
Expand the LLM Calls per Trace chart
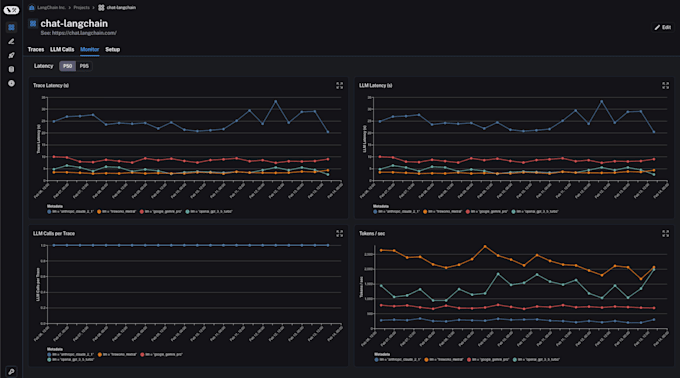[340, 233]
